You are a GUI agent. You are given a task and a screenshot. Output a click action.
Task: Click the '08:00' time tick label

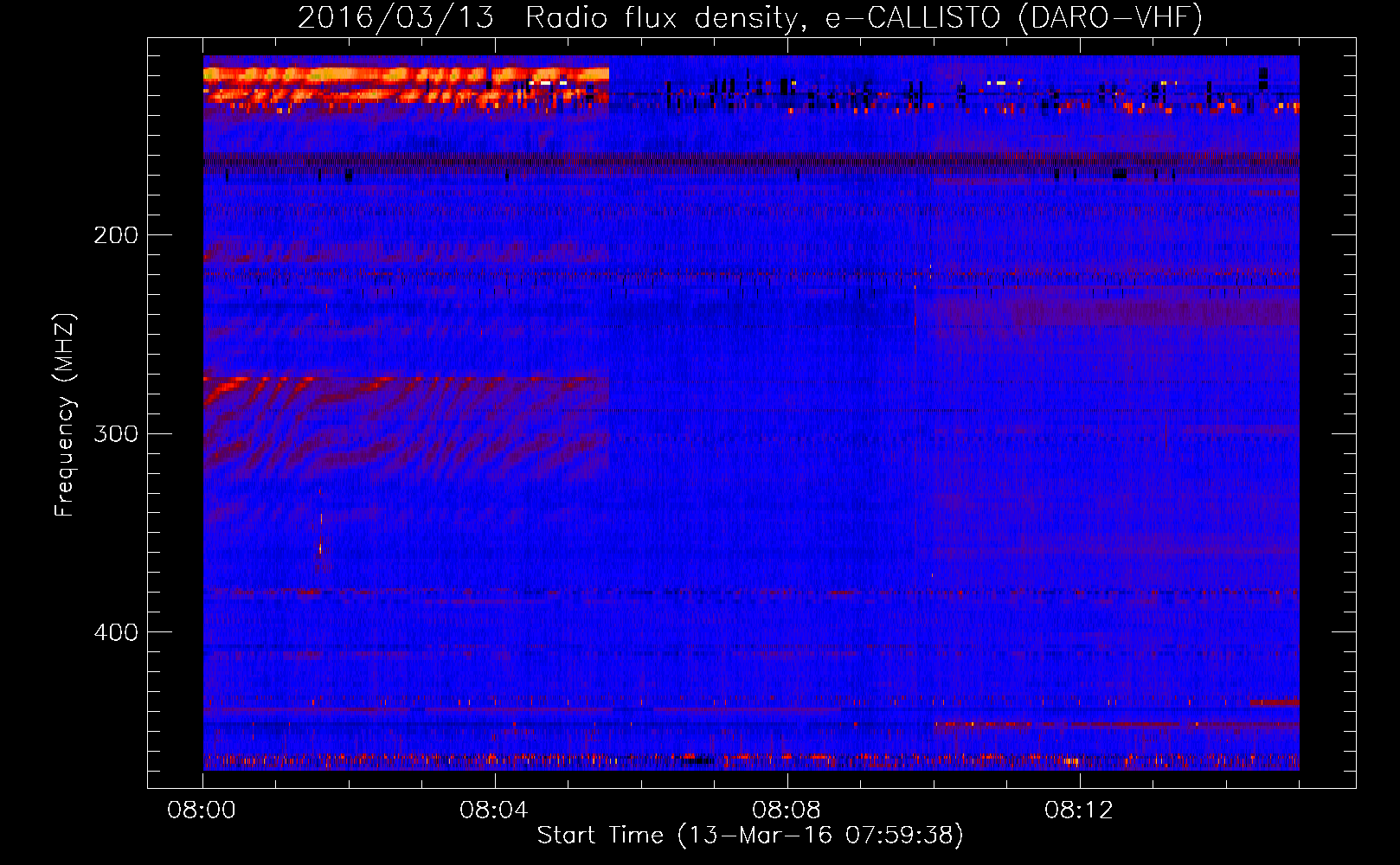pos(202,811)
